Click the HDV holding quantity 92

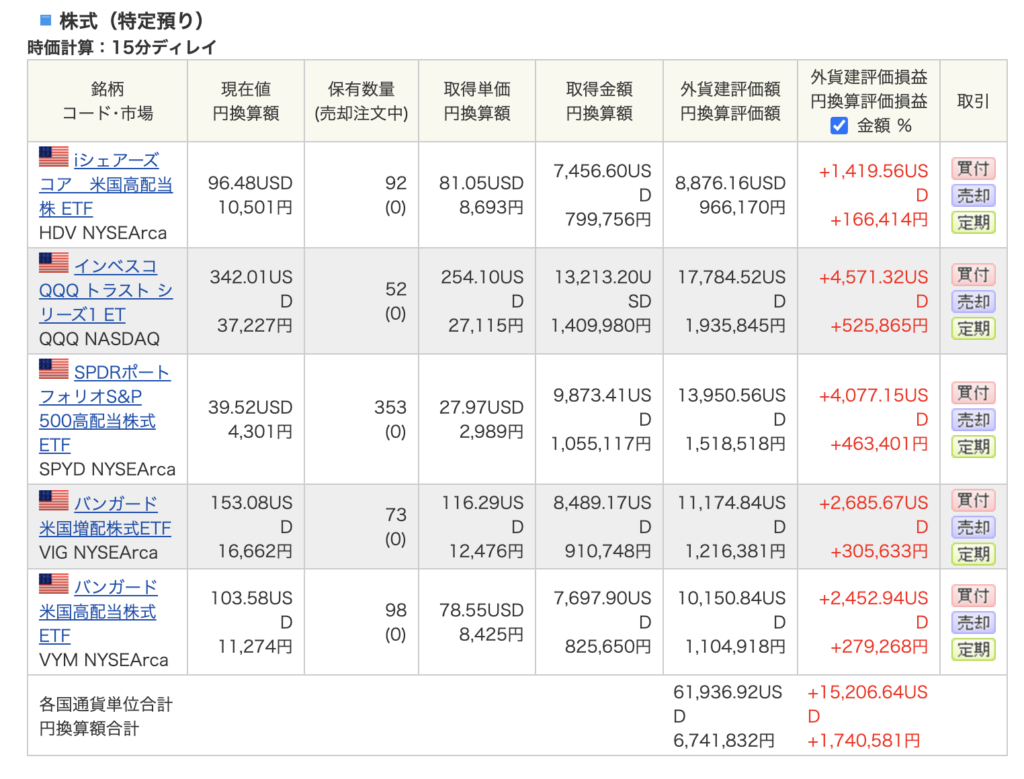(x=396, y=183)
